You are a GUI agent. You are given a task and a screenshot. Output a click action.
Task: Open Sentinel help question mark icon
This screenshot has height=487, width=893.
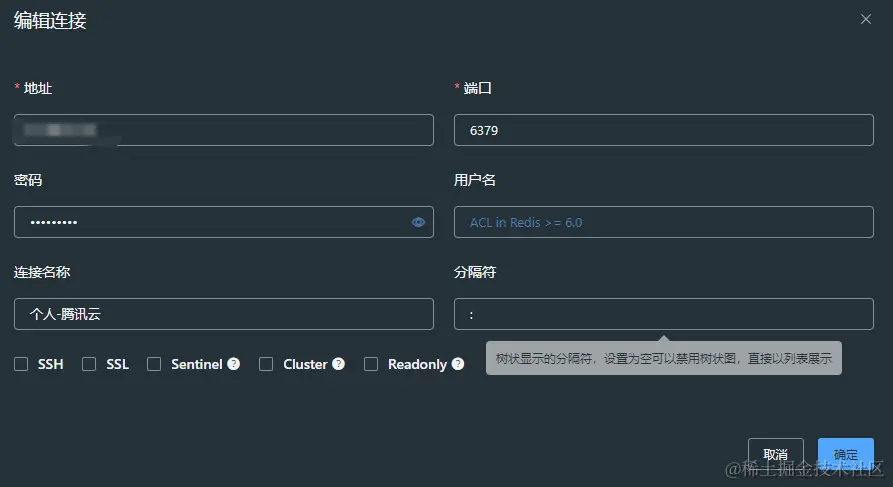pos(234,363)
